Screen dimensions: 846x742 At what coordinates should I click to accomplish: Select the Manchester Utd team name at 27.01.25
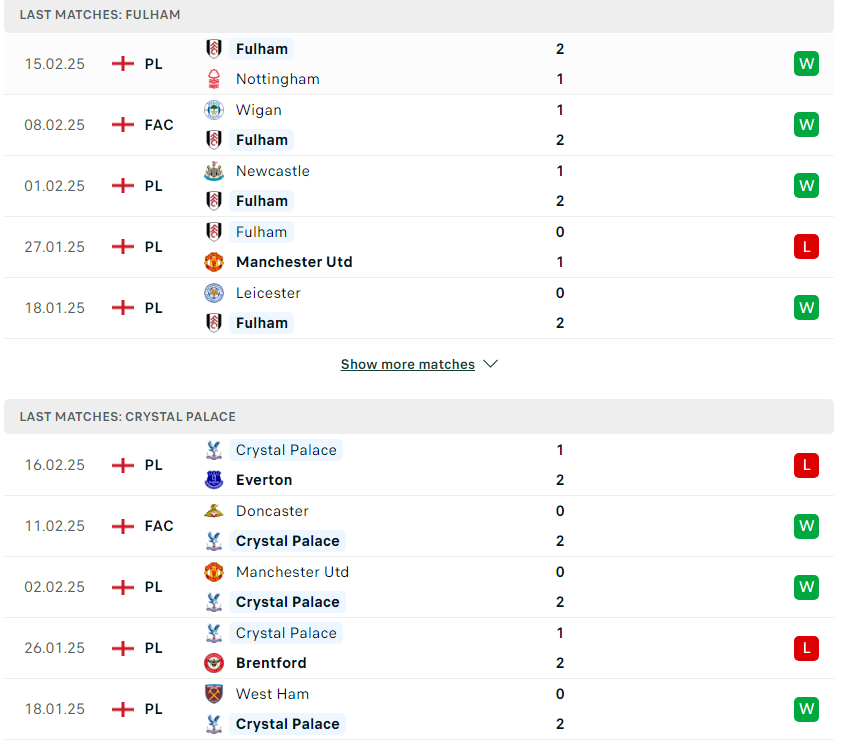pyautogui.click(x=294, y=262)
